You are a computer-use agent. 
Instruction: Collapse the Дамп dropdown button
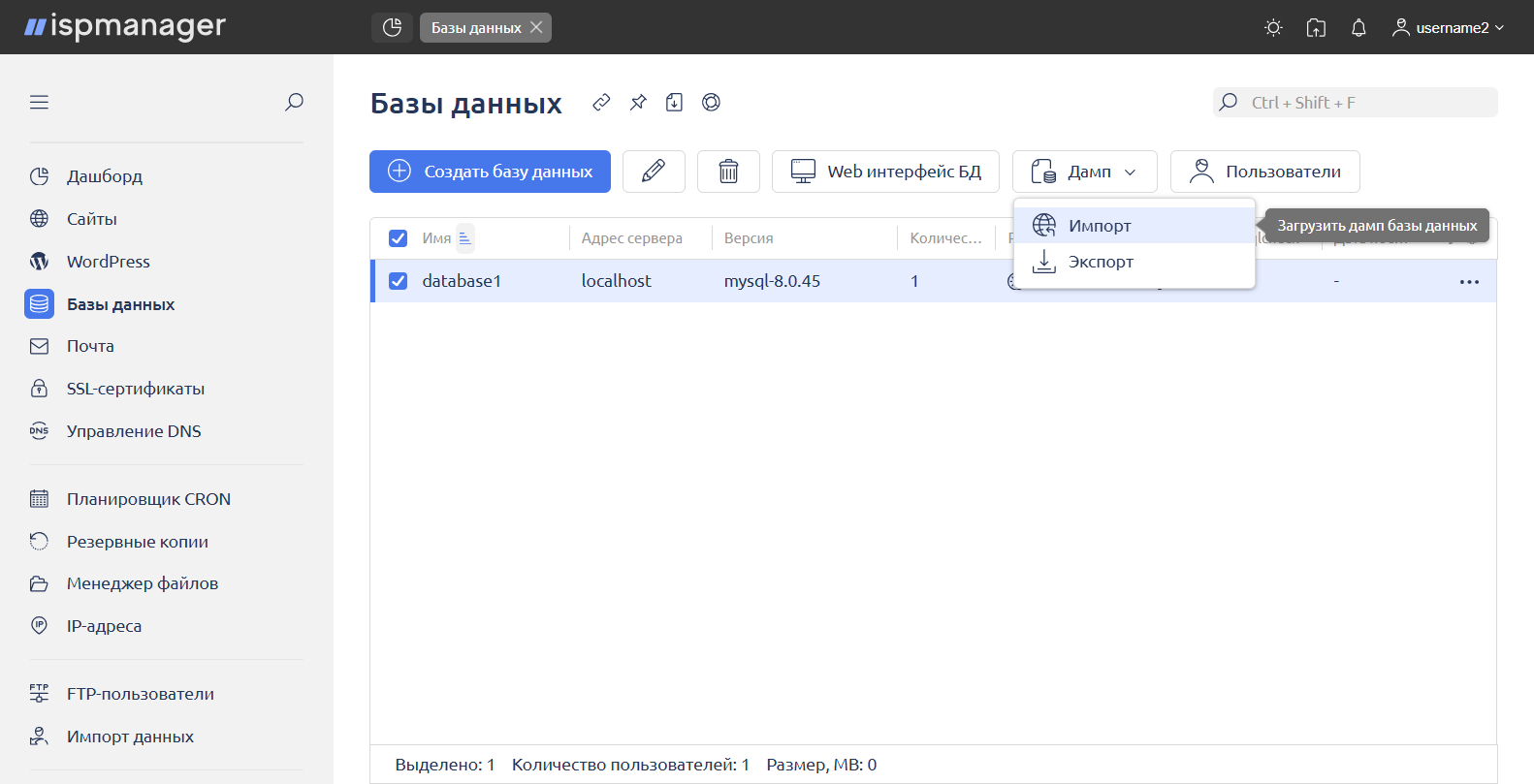pyautogui.click(x=1084, y=172)
